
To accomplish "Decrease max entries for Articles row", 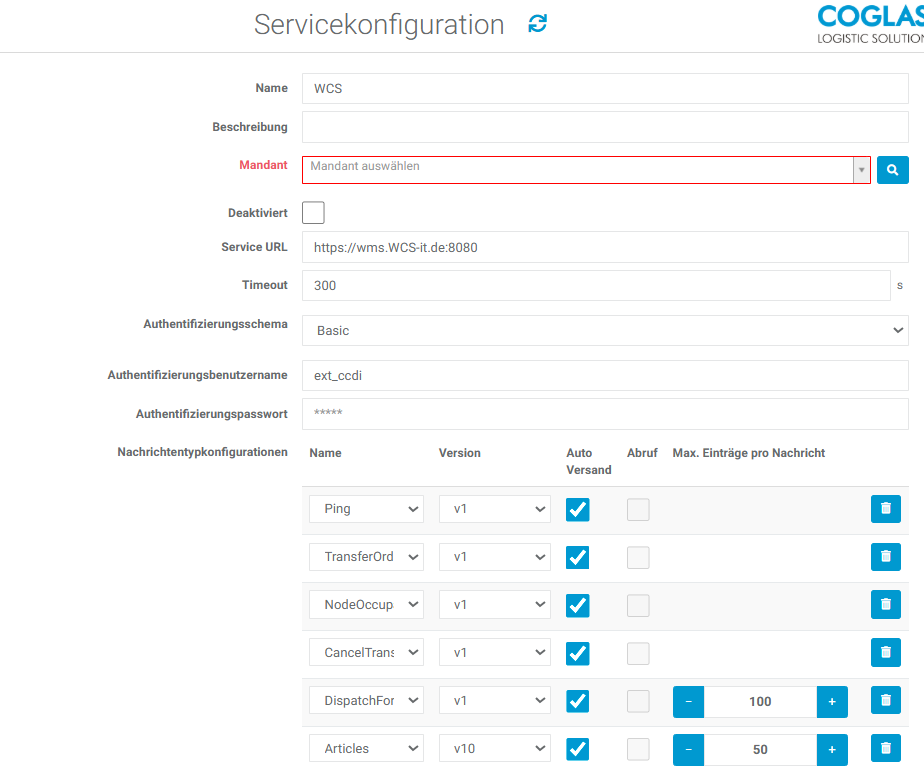I will point(689,750).
